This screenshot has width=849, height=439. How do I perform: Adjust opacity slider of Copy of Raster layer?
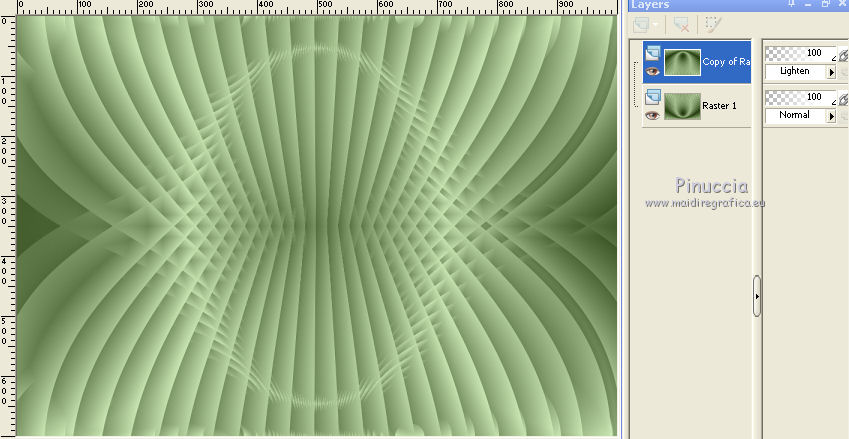[x=800, y=53]
